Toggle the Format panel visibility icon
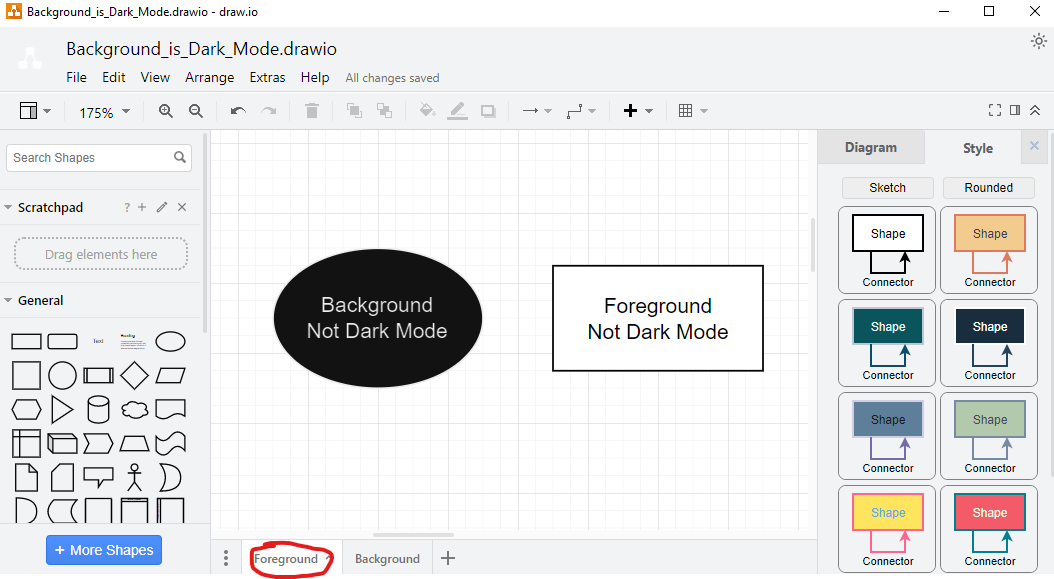This screenshot has width=1054, height=579. click(x=1014, y=110)
